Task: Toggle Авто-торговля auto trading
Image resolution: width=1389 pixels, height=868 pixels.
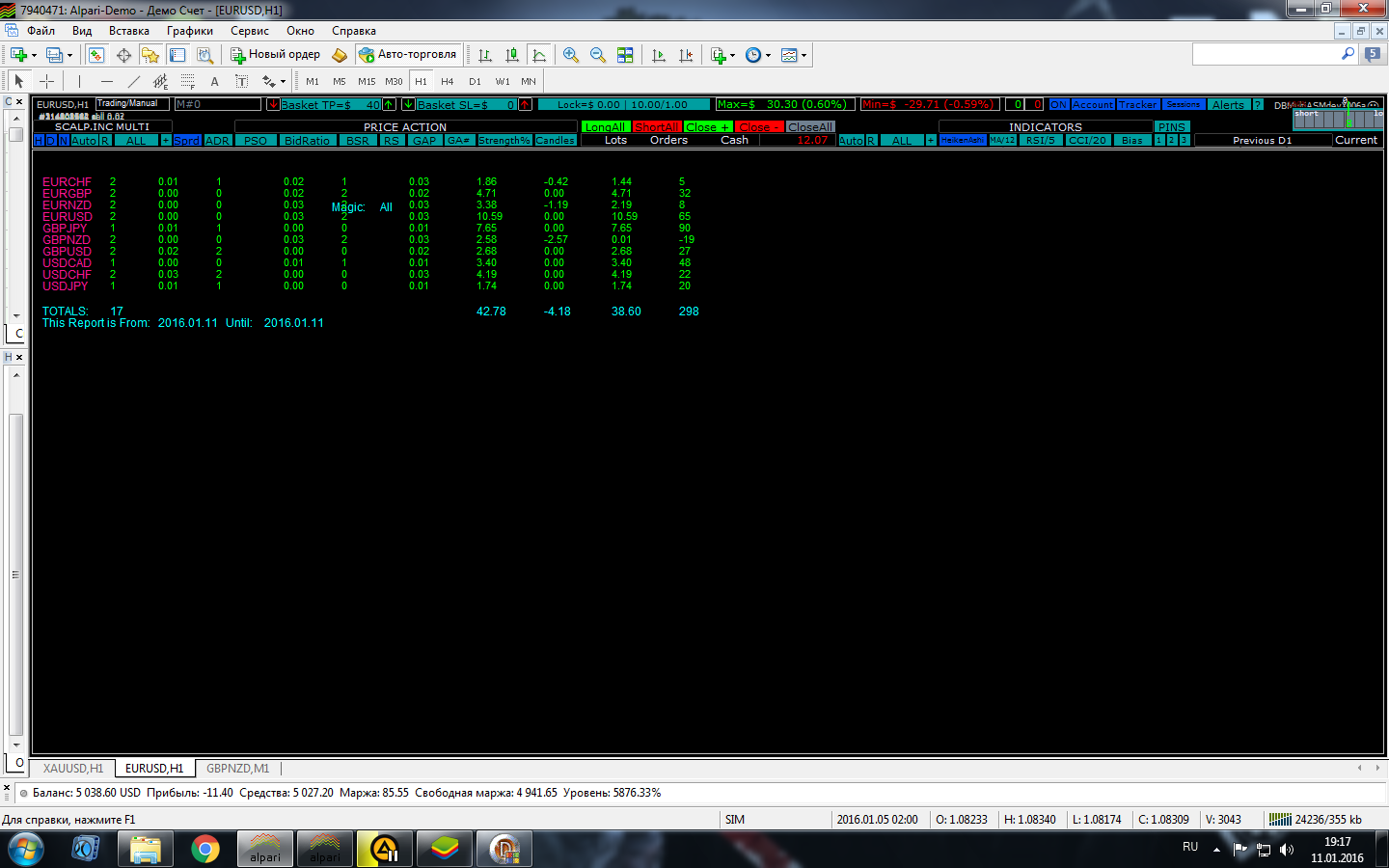Action: point(408,55)
